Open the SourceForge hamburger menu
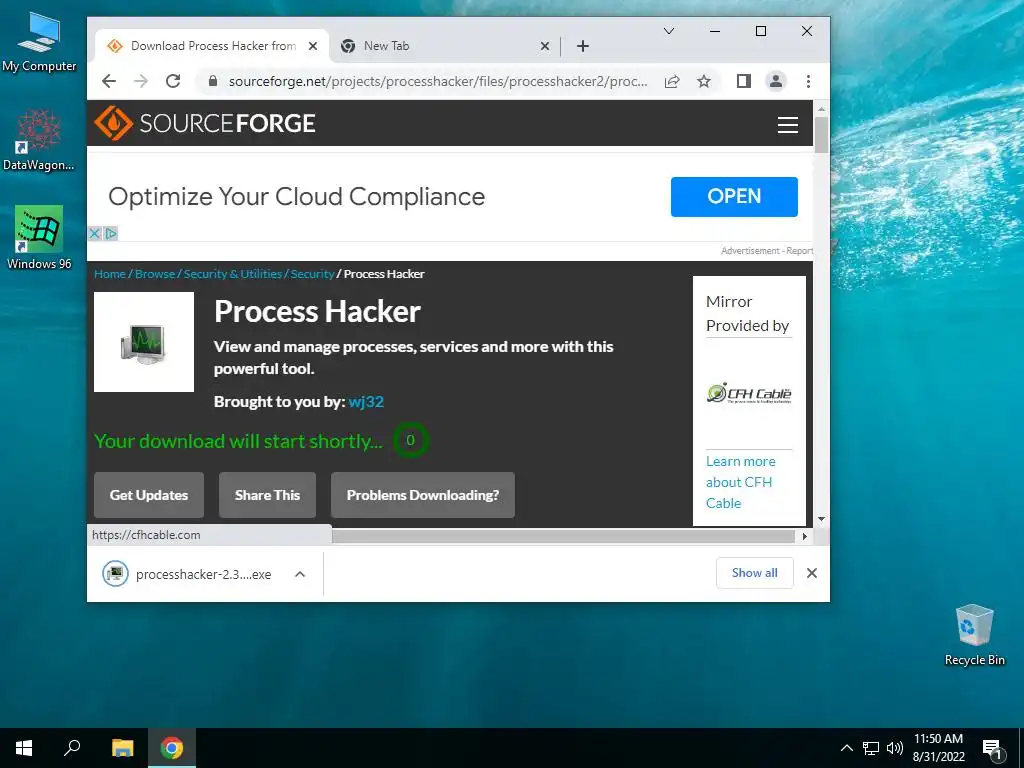The height and width of the screenshot is (768, 1024). 788,124
